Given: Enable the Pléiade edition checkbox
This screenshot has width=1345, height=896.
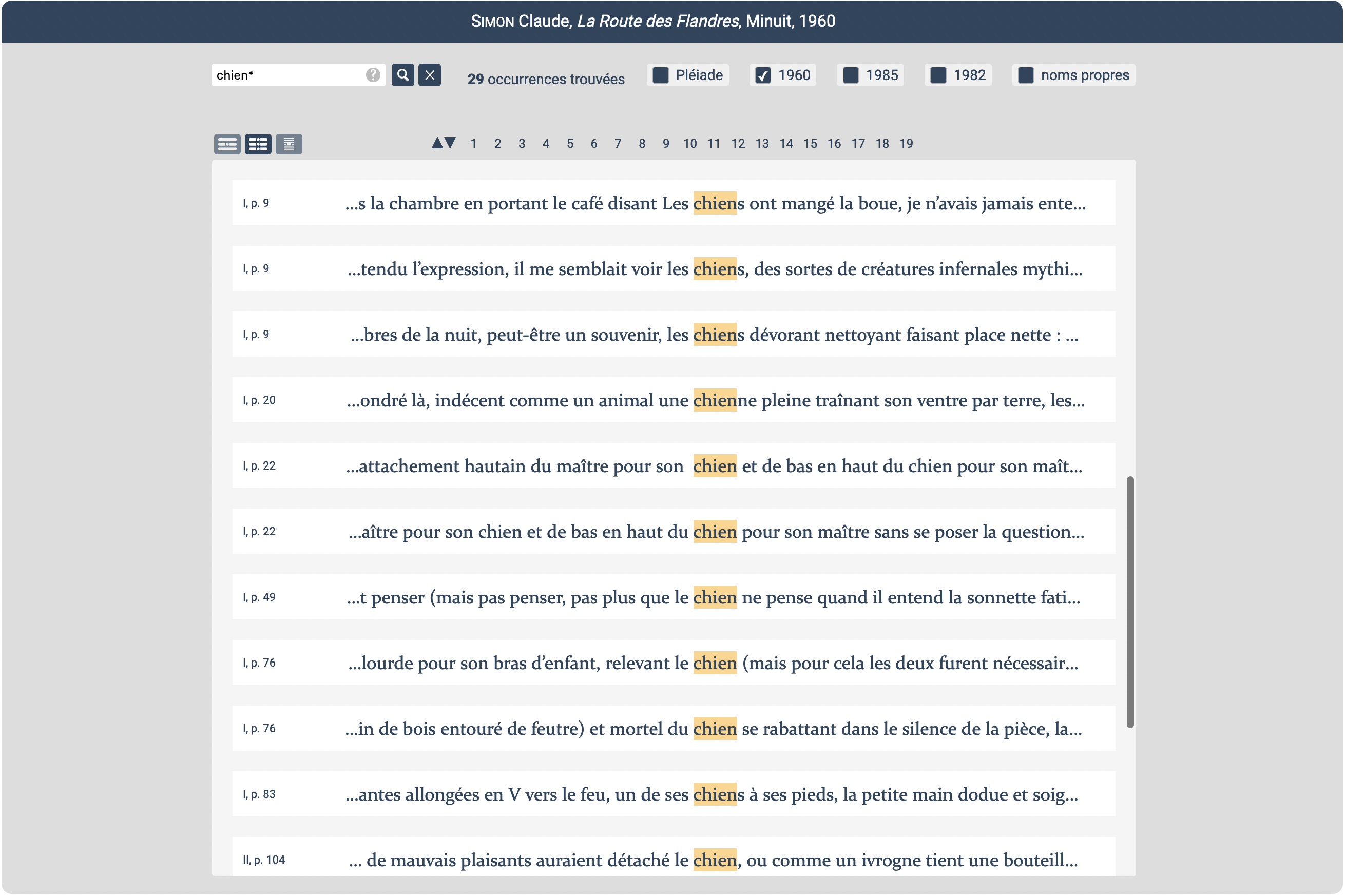Looking at the screenshot, I should [x=660, y=75].
